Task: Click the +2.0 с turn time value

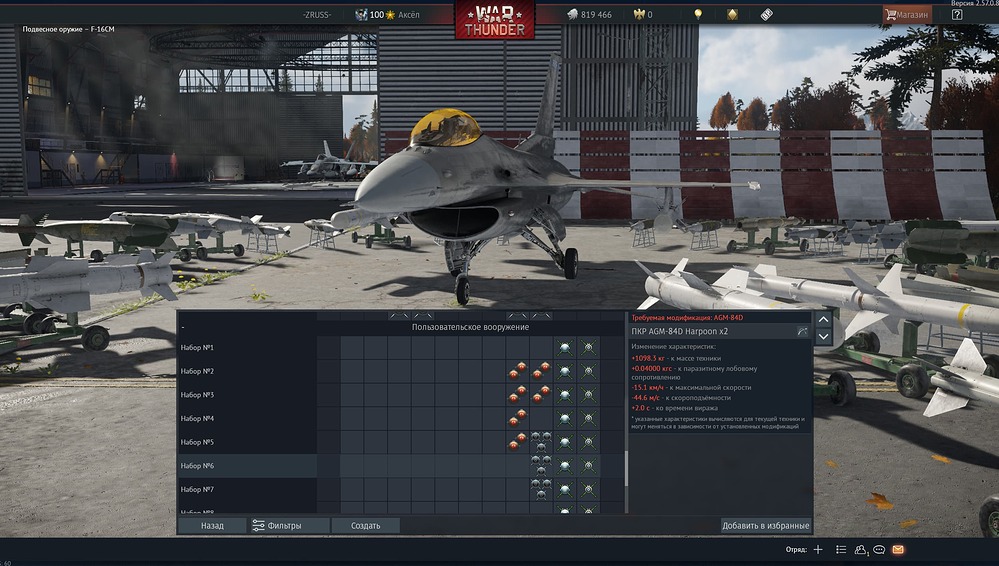Action: click(643, 408)
